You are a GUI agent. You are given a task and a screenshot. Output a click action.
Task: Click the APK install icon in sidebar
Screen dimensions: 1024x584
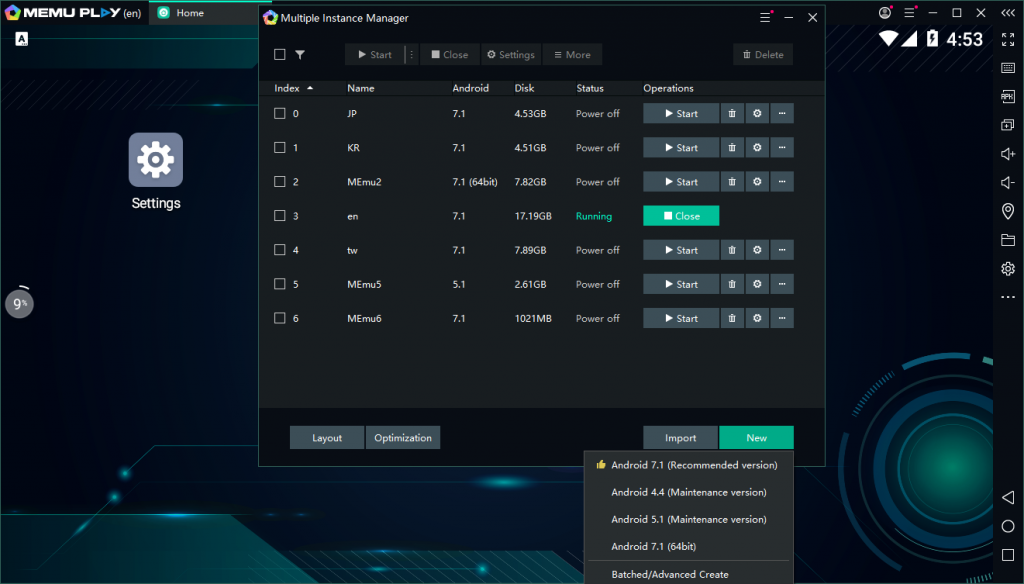1008,97
